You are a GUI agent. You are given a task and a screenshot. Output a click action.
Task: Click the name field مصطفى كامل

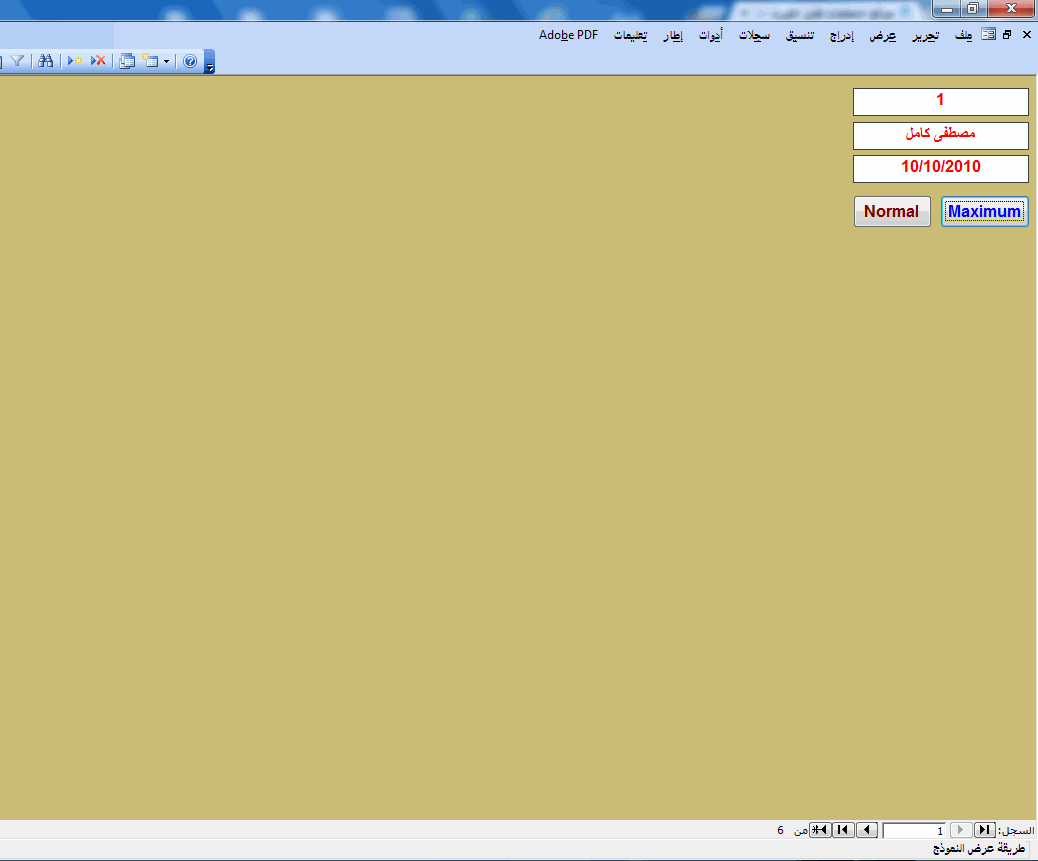point(941,136)
